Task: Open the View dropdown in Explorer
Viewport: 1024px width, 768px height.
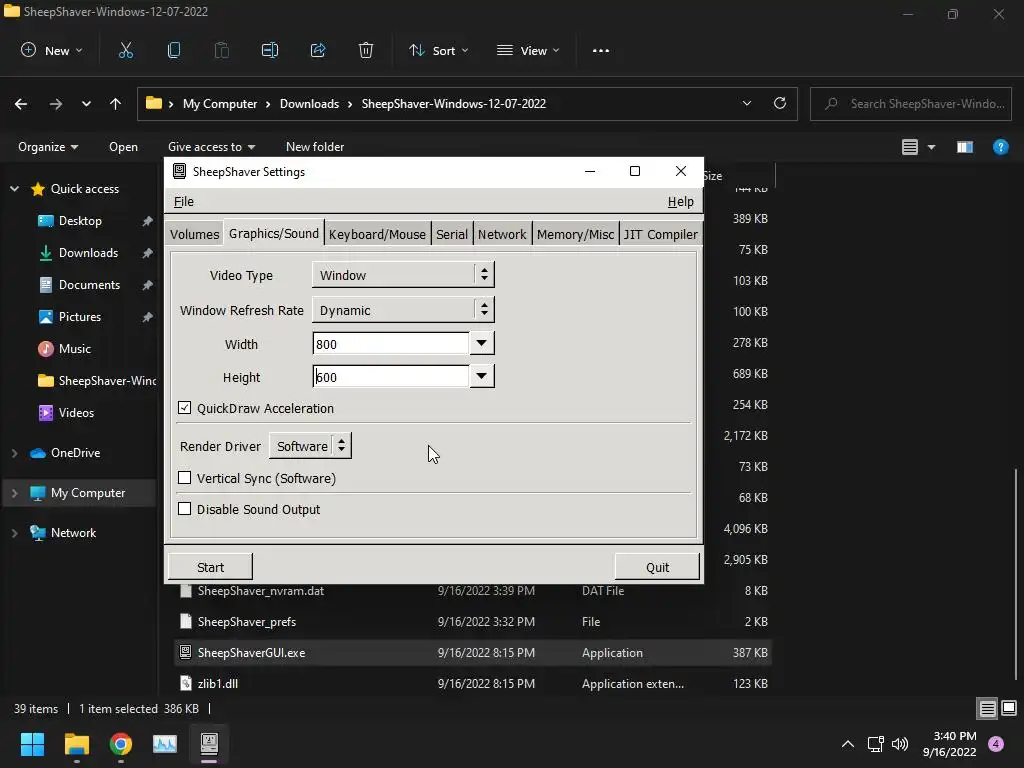Action: coord(528,50)
